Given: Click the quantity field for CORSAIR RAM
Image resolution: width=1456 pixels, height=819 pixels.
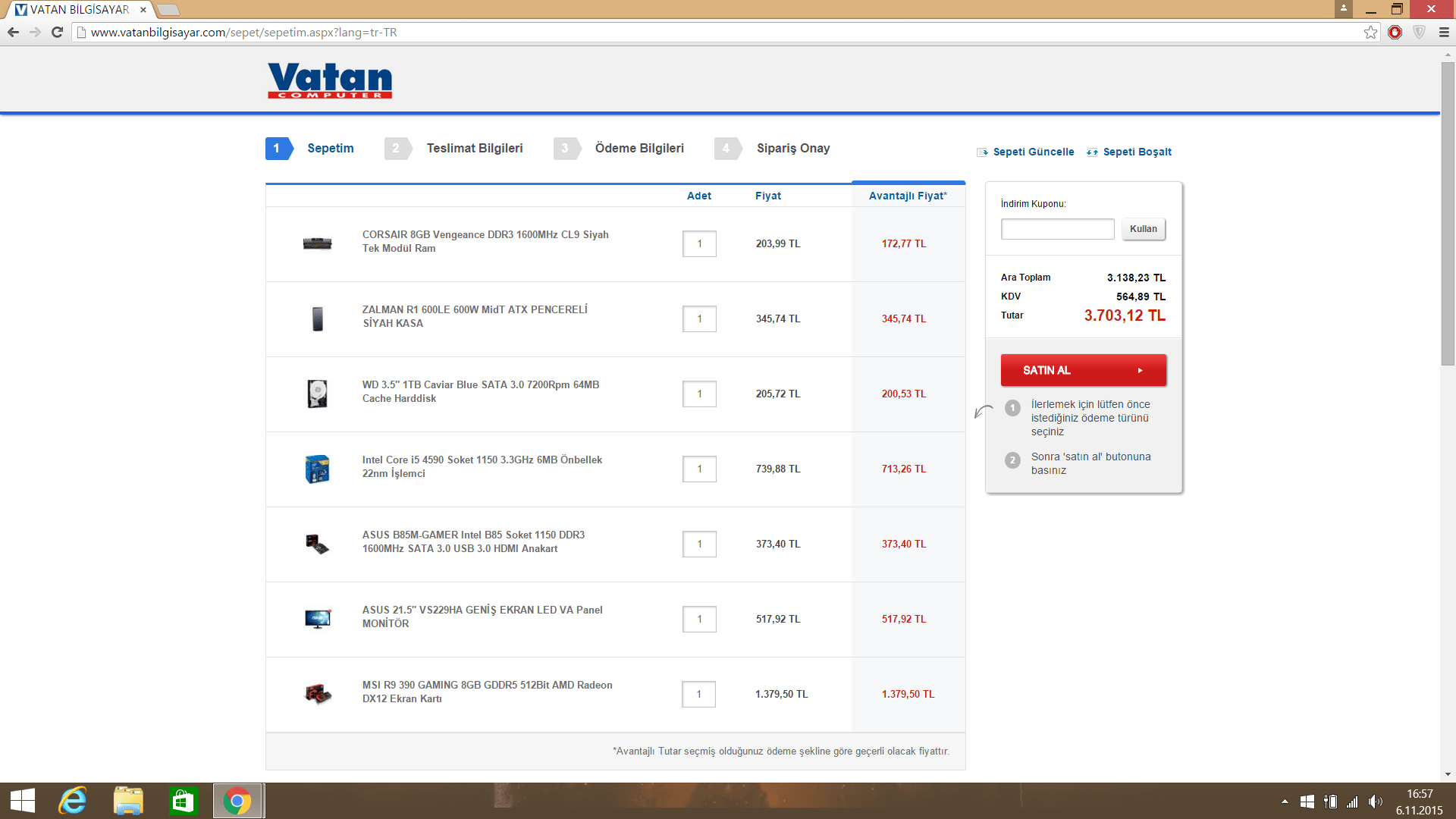Looking at the screenshot, I should (699, 244).
